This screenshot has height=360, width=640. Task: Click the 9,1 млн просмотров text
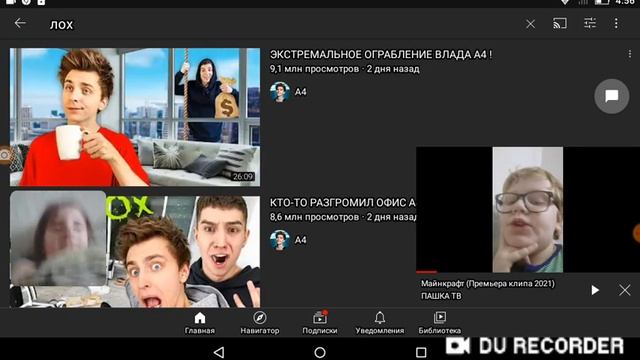point(314,69)
